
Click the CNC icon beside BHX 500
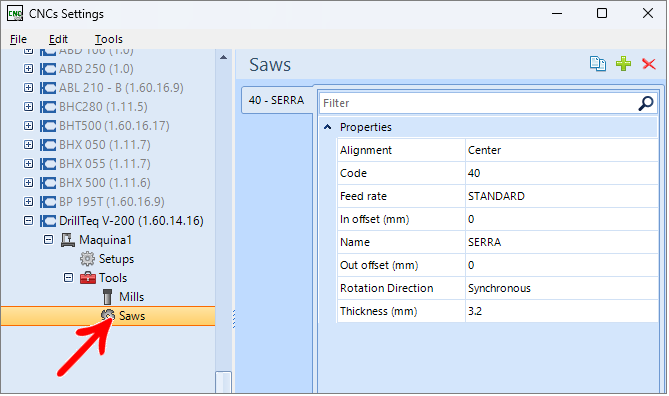click(x=48, y=183)
